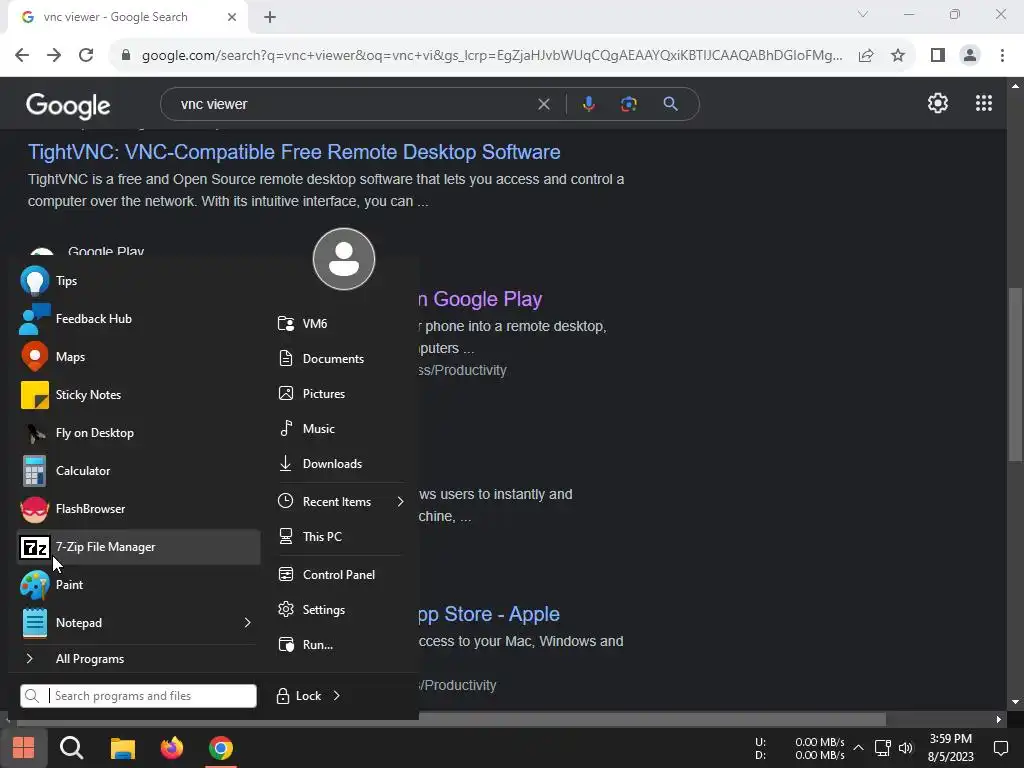
Task: Launch Fly on Desktop program
Action: coord(138,432)
